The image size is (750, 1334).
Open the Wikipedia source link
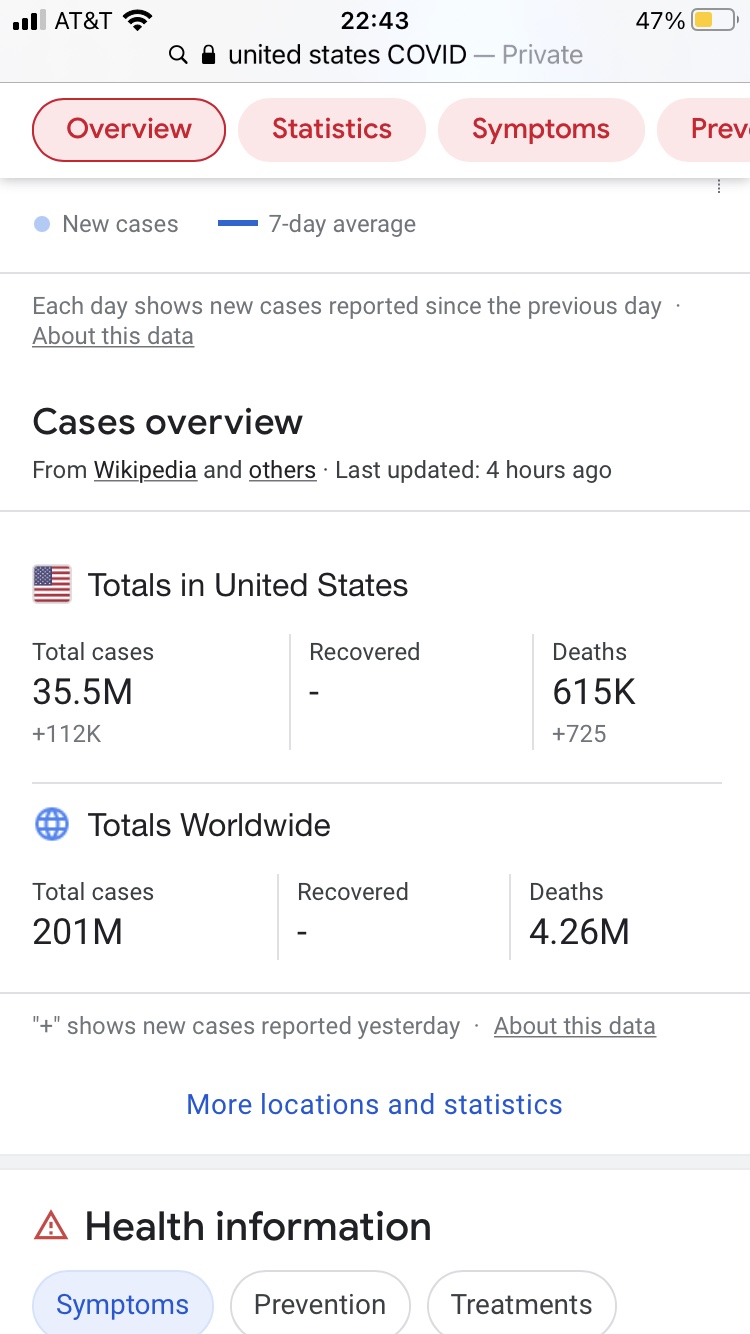145,470
